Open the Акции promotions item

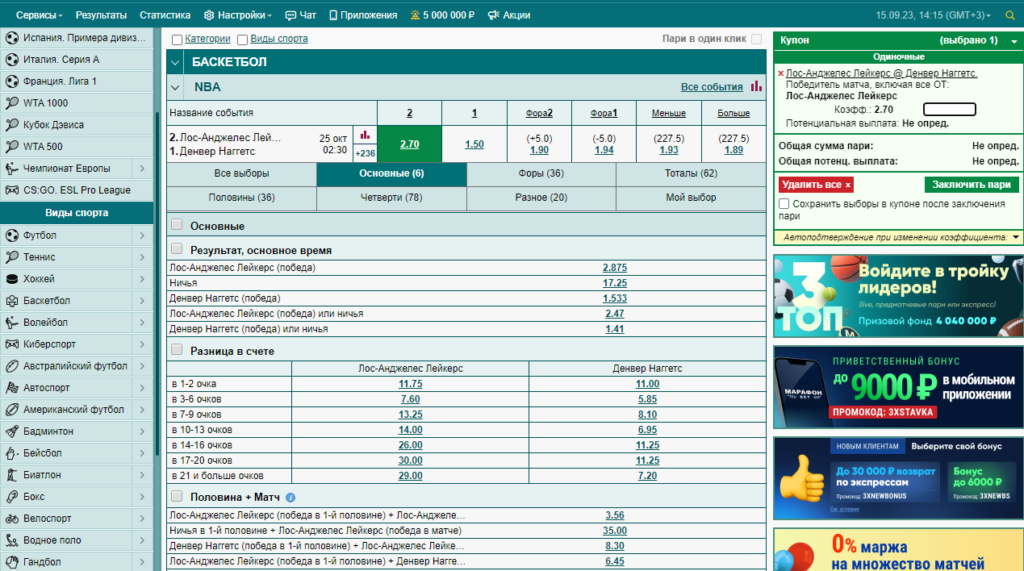(509, 15)
